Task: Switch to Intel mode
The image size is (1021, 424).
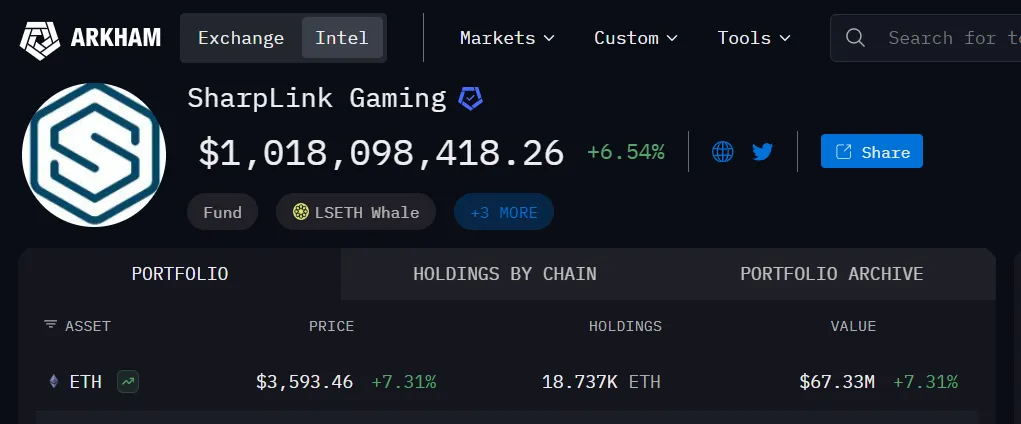Action: 342,38
